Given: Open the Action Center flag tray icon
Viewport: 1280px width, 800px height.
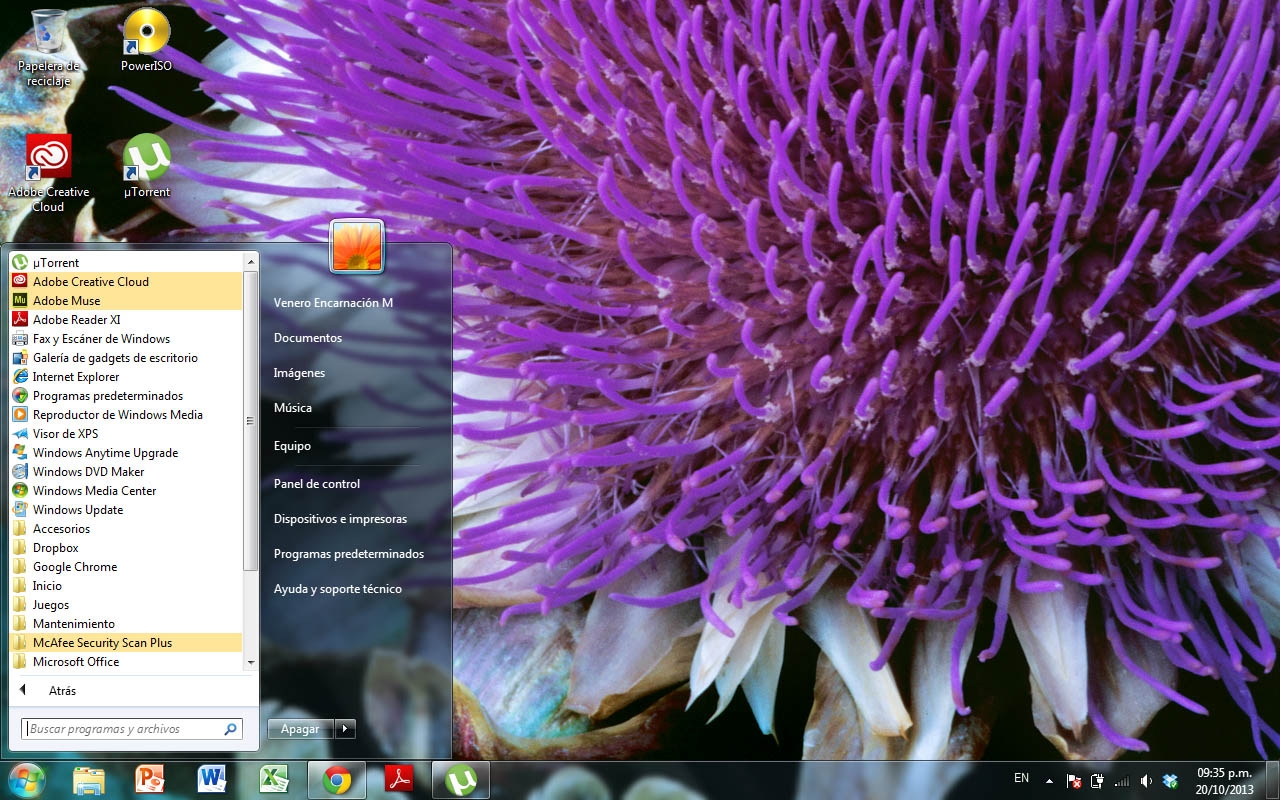Looking at the screenshot, I should pyautogui.click(x=1074, y=780).
